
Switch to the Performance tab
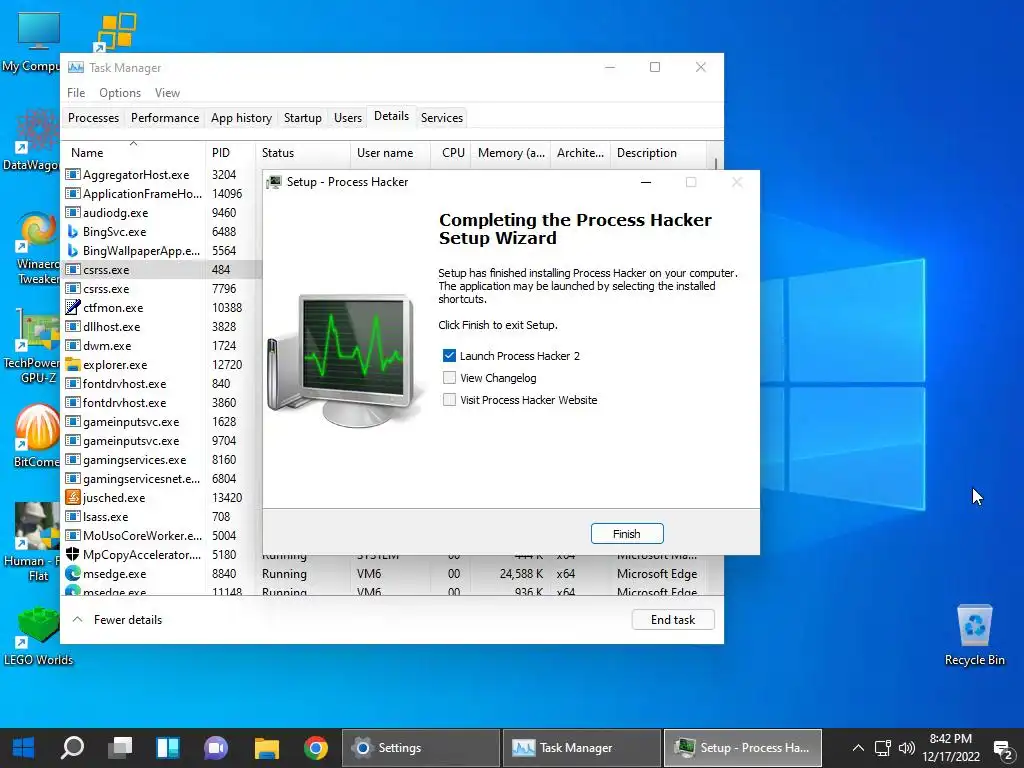165,118
